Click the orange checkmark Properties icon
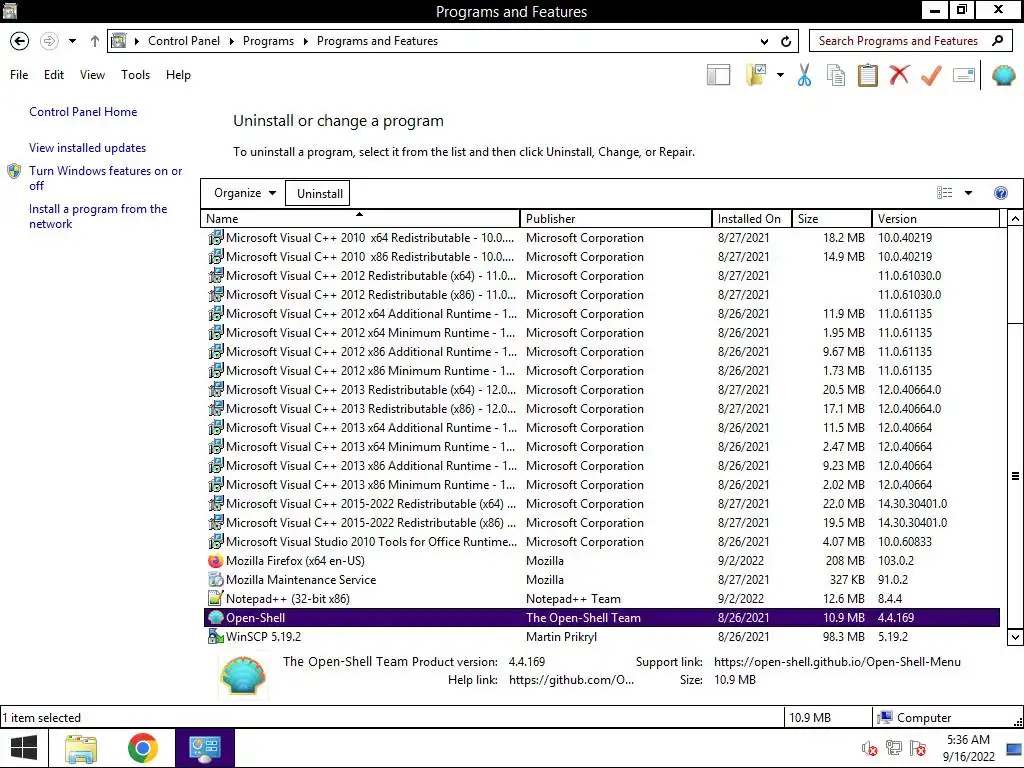 point(931,75)
